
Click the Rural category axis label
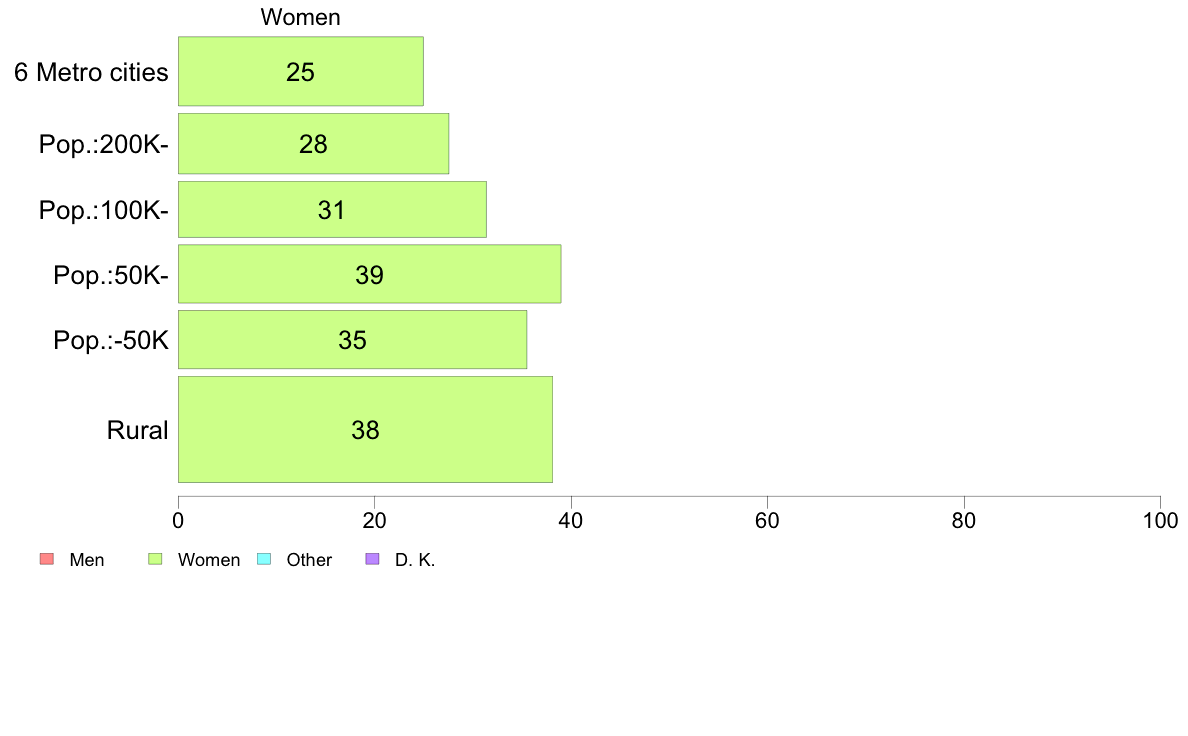[x=137, y=430]
